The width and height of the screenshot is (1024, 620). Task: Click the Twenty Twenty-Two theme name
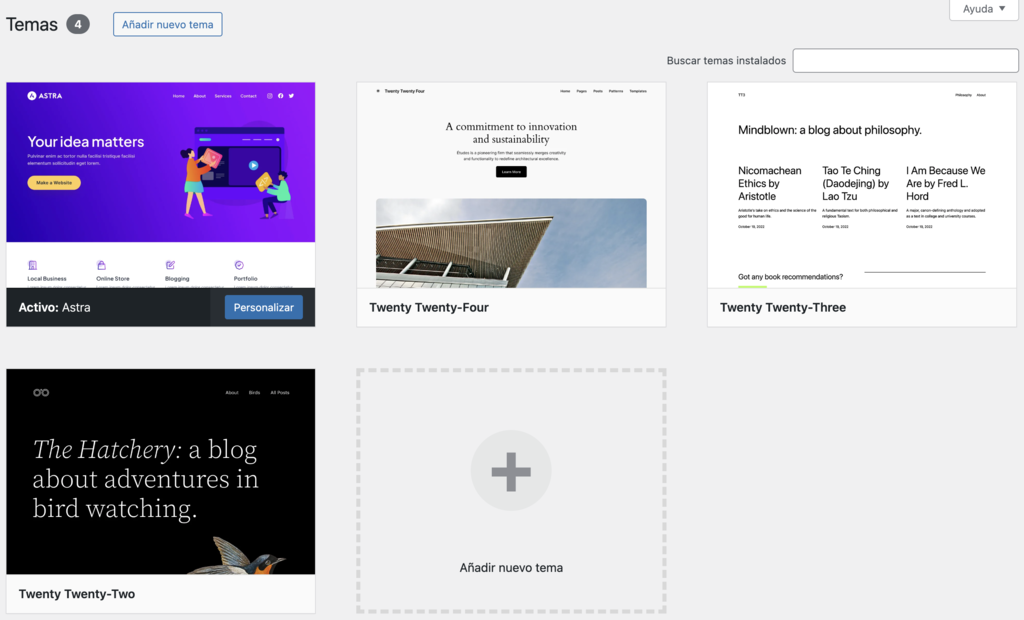[76, 594]
